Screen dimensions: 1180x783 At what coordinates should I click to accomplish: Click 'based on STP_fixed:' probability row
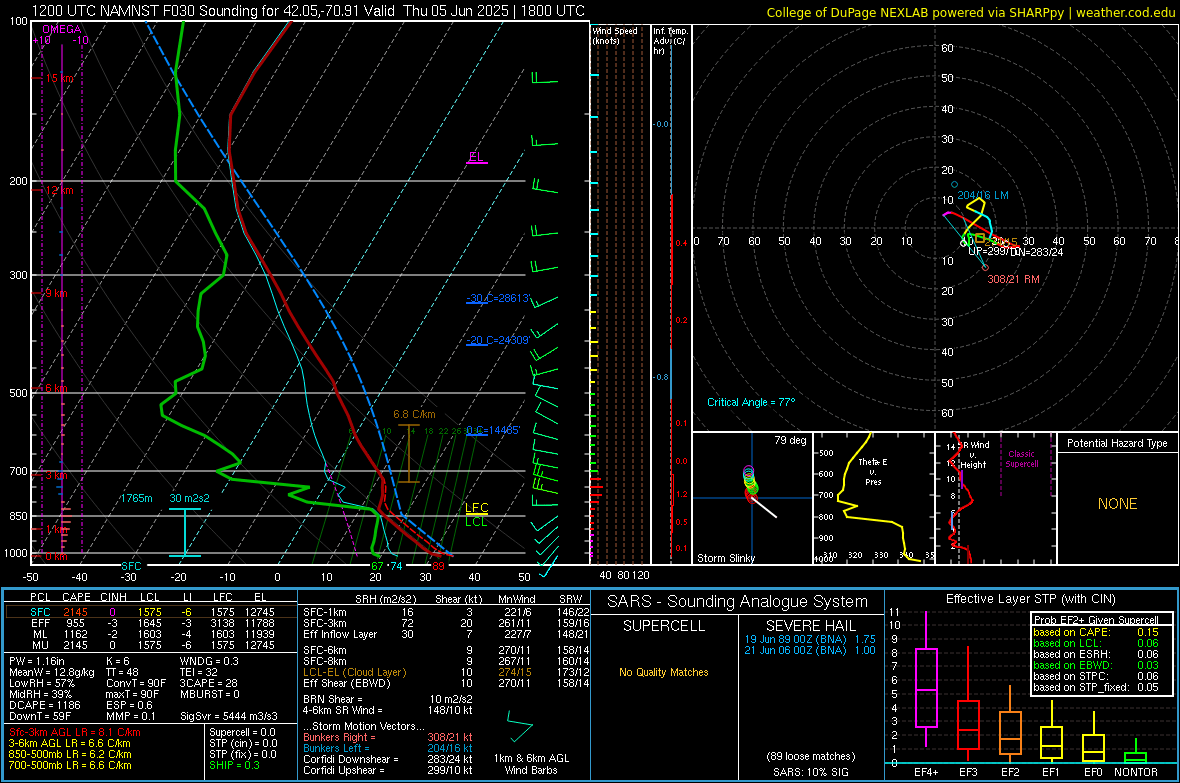tap(1096, 687)
